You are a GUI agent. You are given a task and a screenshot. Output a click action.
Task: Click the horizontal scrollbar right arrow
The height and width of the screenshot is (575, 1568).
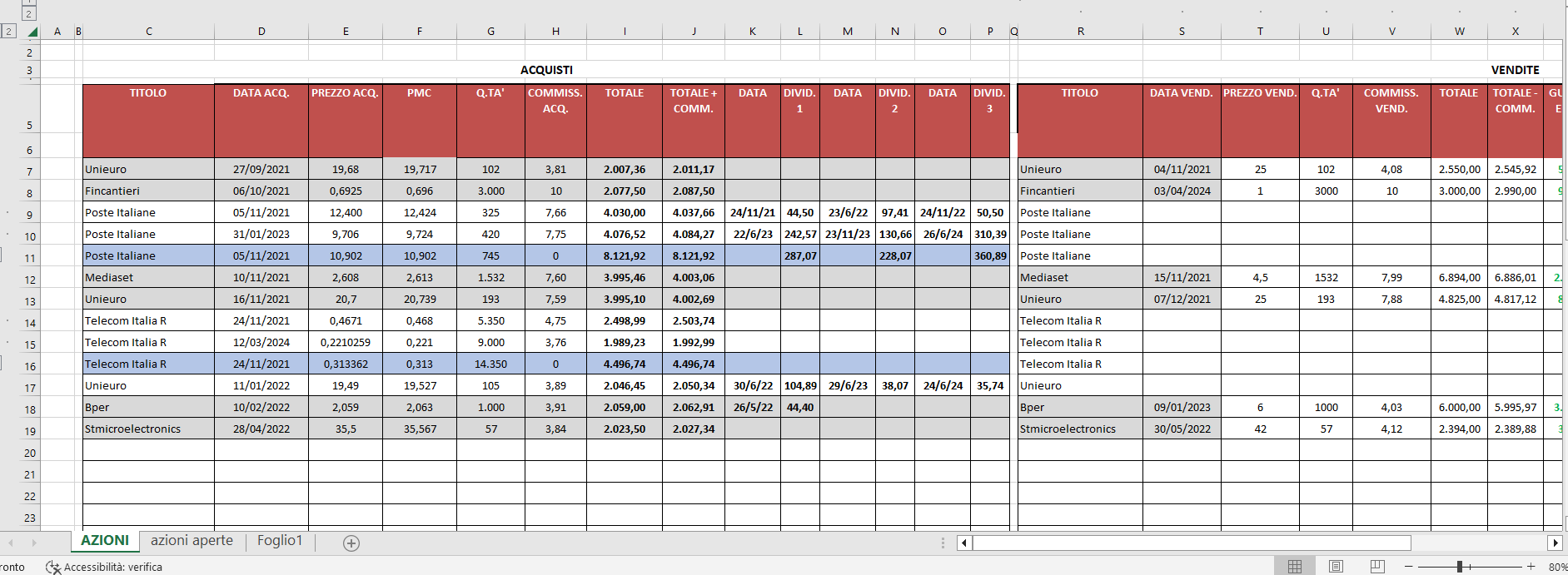pos(1555,543)
